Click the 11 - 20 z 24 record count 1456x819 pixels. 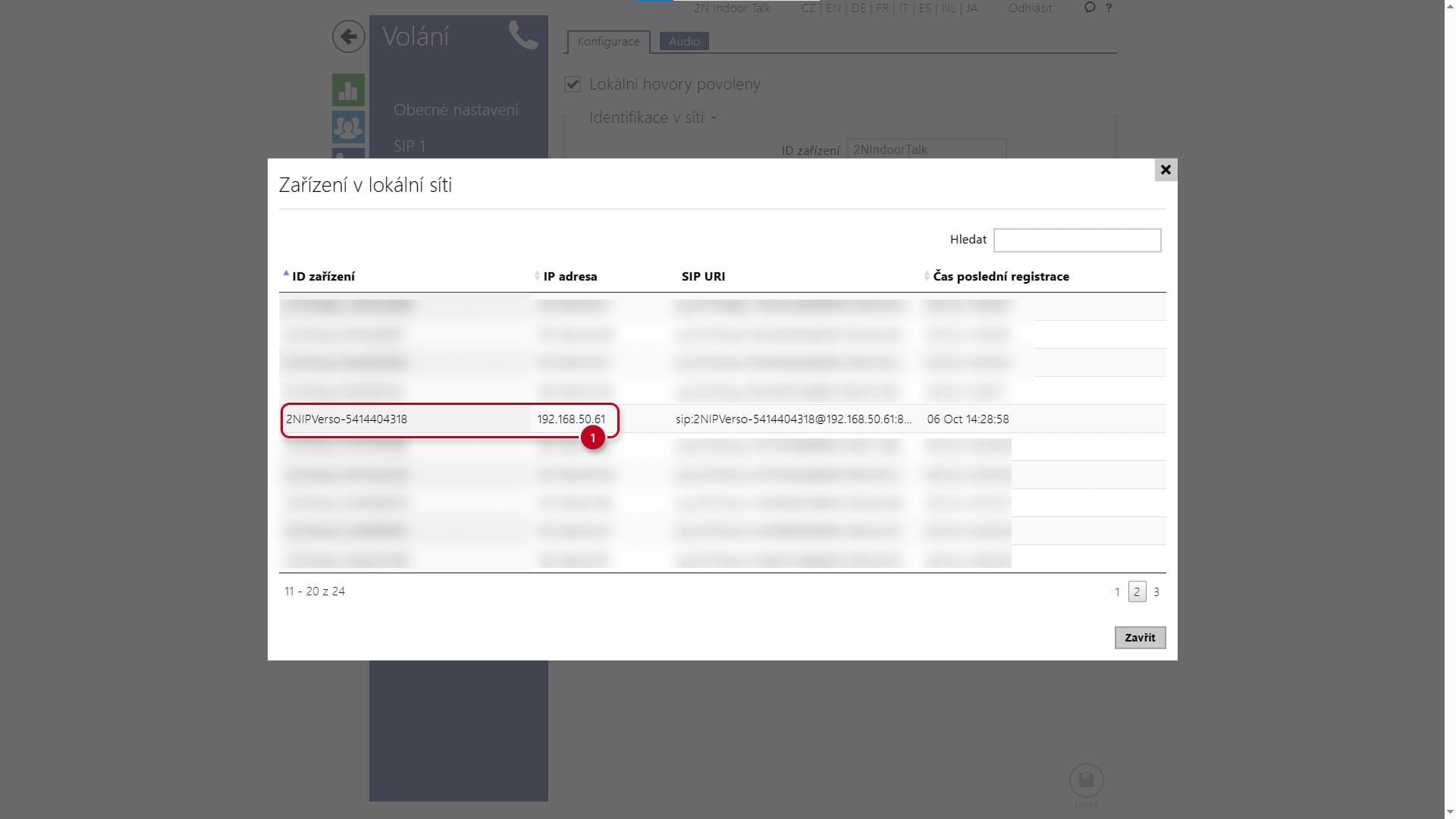tap(315, 591)
